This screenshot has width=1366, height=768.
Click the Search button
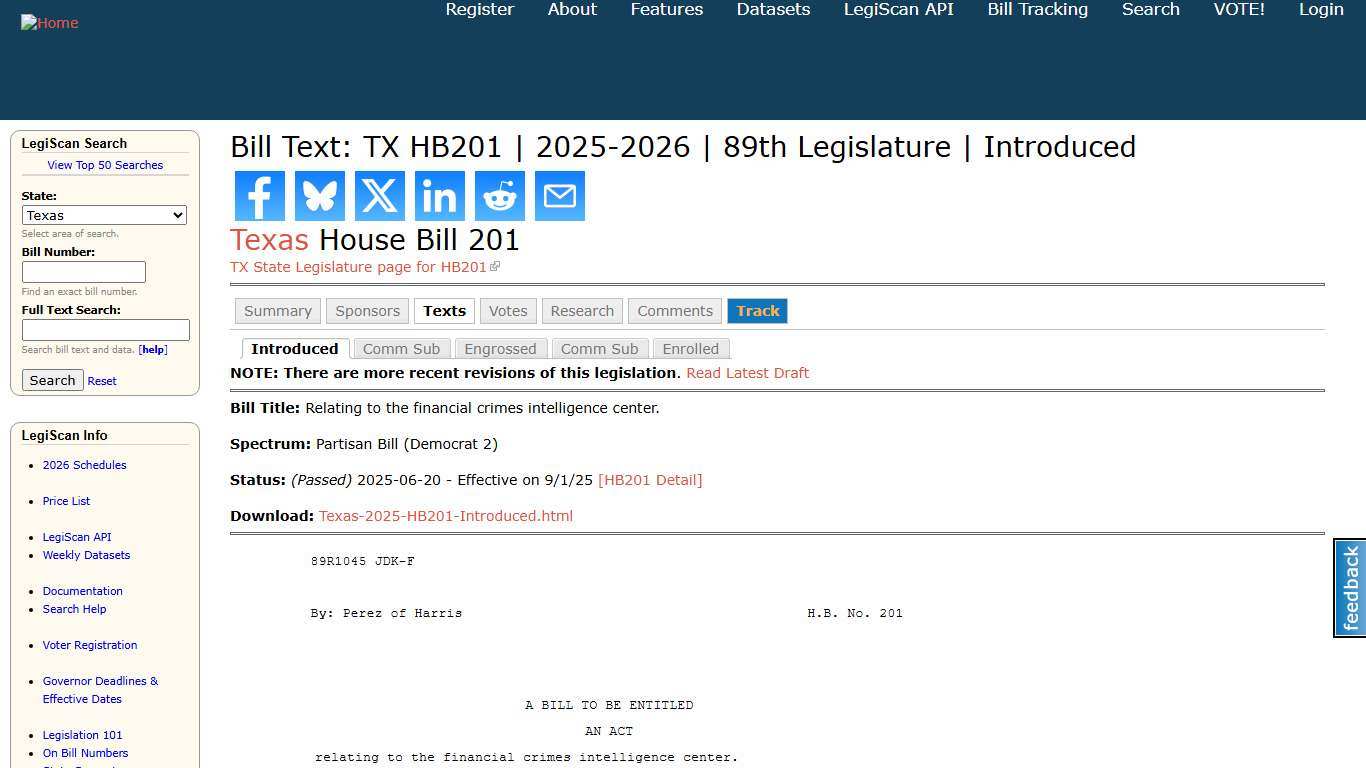pos(52,380)
